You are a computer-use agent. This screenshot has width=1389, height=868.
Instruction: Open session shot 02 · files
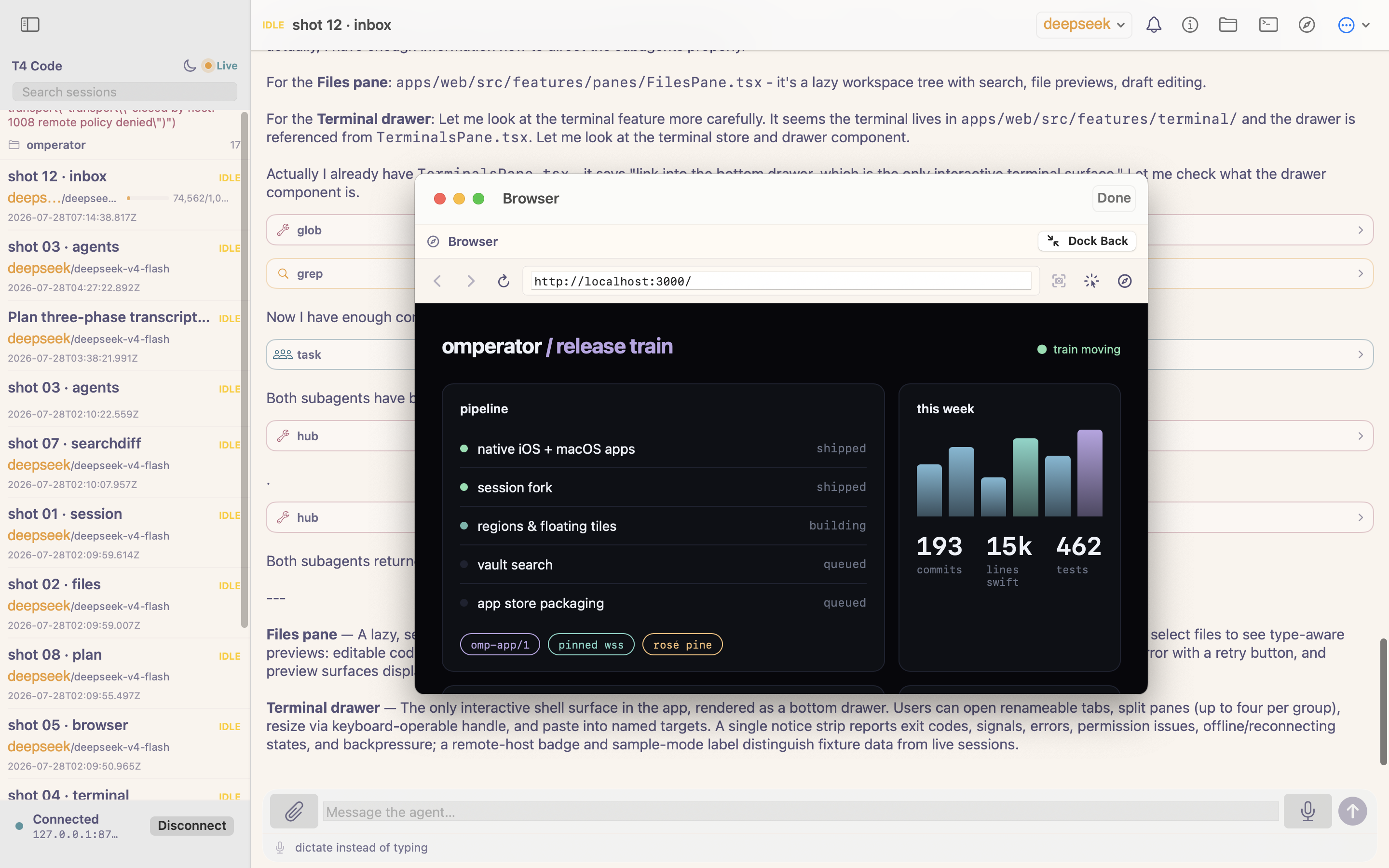pyautogui.click(x=124, y=604)
